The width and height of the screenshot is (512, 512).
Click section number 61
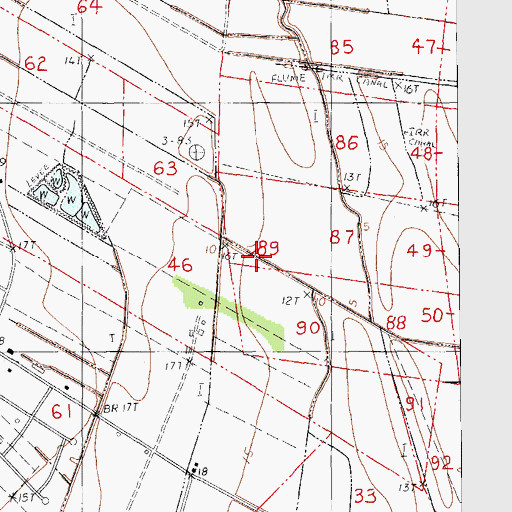coord(62,411)
